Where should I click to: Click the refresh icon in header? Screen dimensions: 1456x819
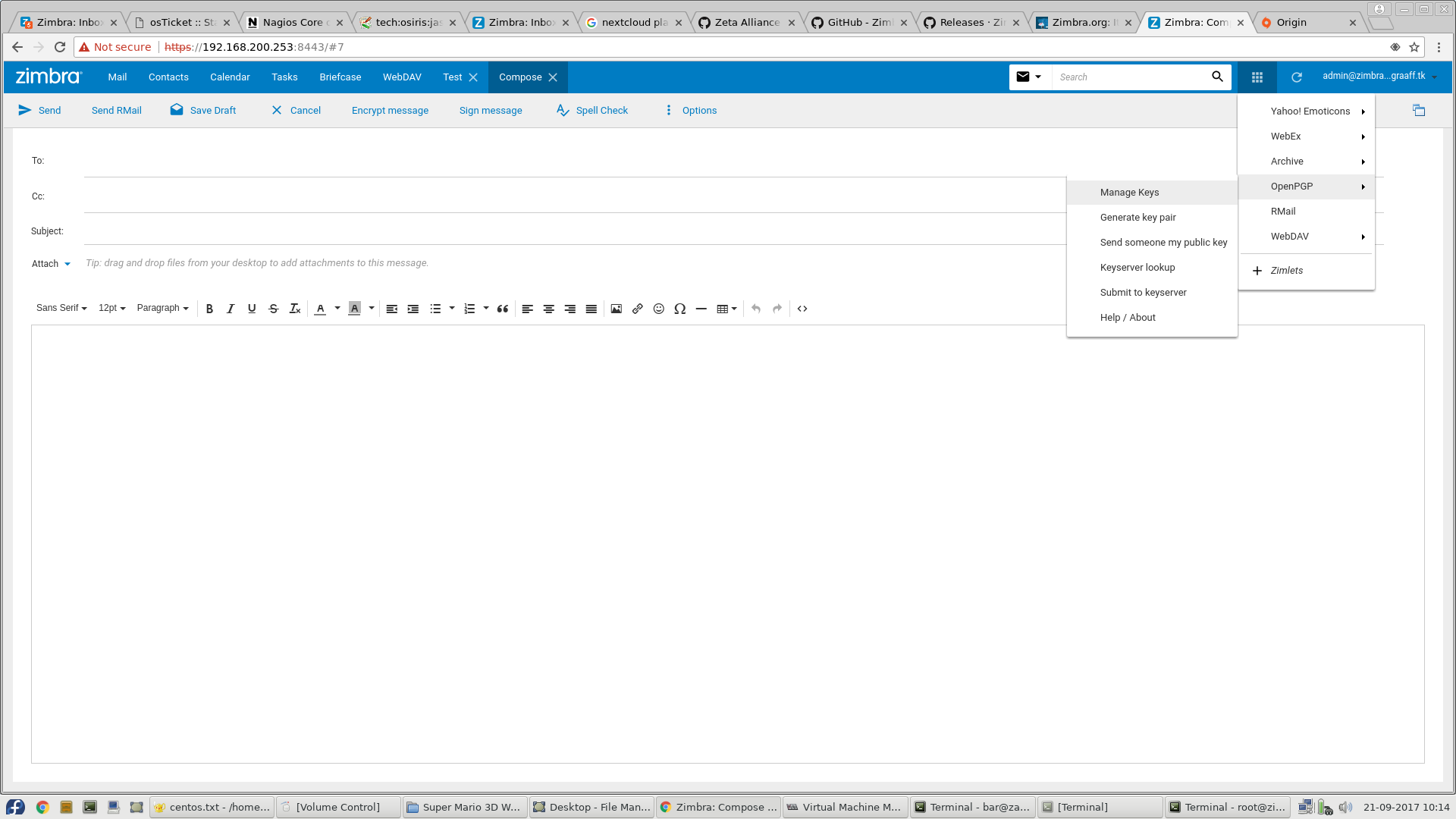tap(1297, 77)
